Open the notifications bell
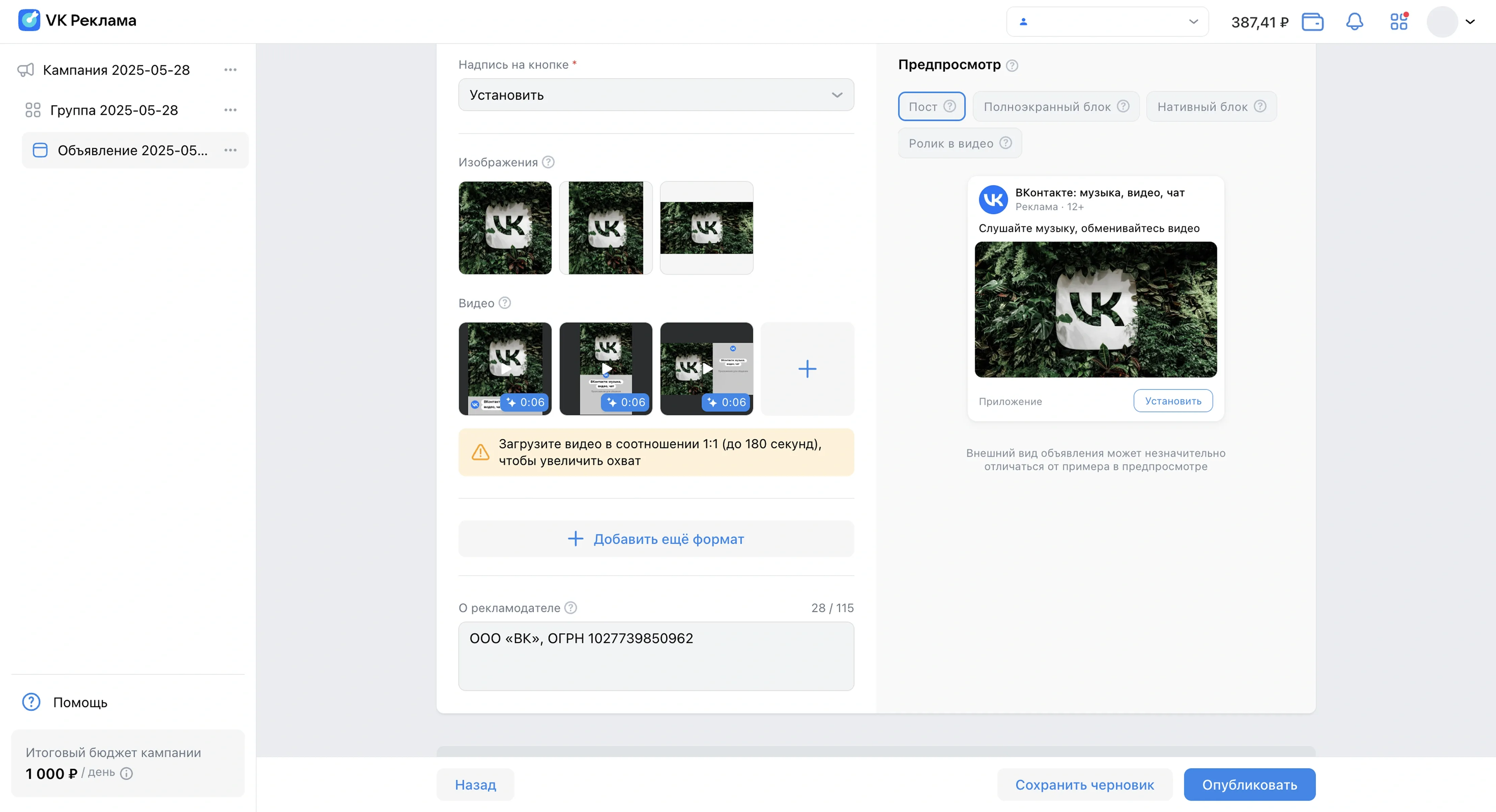Screen dimensions: 1496x812 pos(1354,22)
